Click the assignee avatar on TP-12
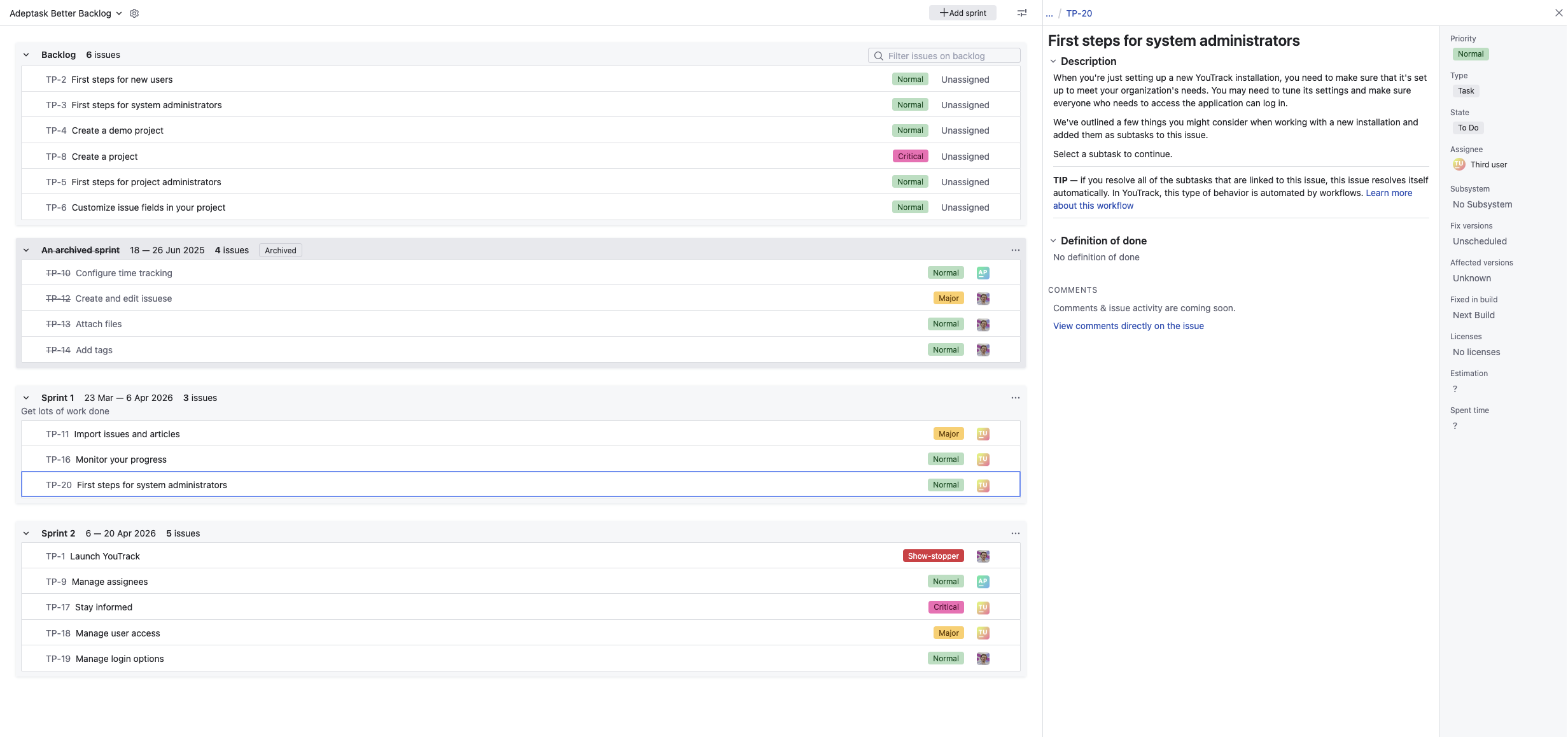 click(x=983, y=298)
